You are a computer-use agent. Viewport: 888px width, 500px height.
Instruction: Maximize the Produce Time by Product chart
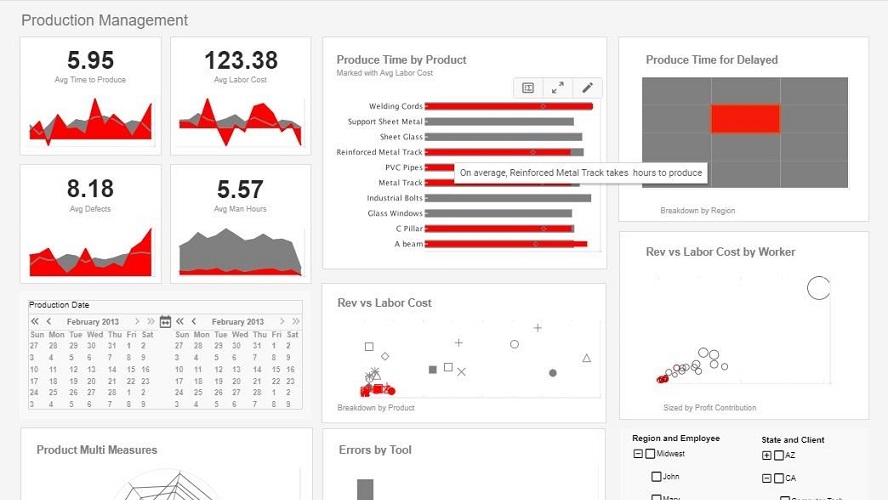(558, 88)
